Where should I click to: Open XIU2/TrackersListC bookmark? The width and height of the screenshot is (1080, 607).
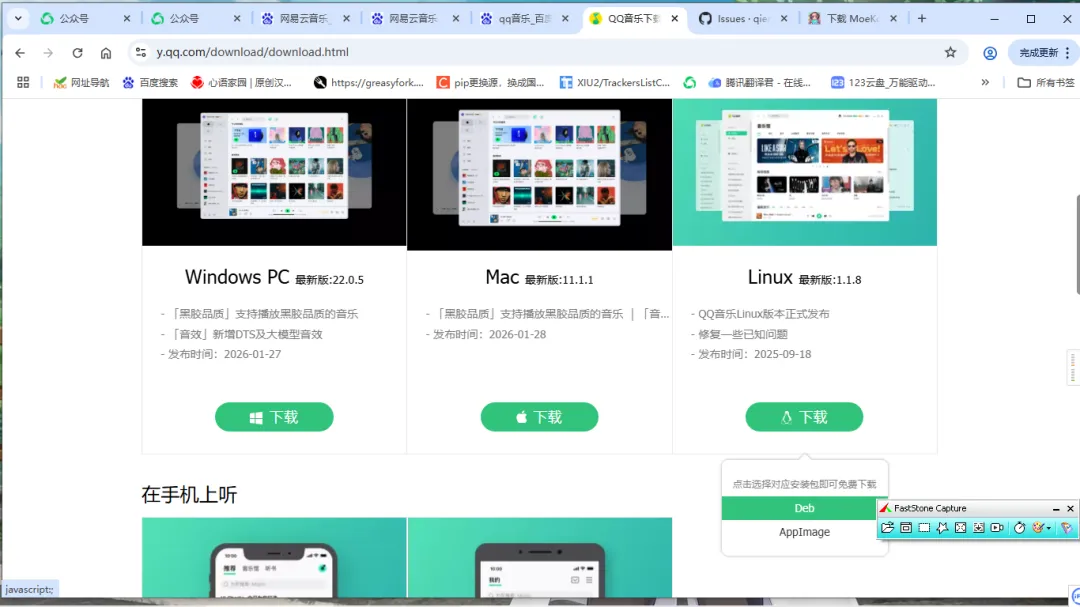coord(614,83)
